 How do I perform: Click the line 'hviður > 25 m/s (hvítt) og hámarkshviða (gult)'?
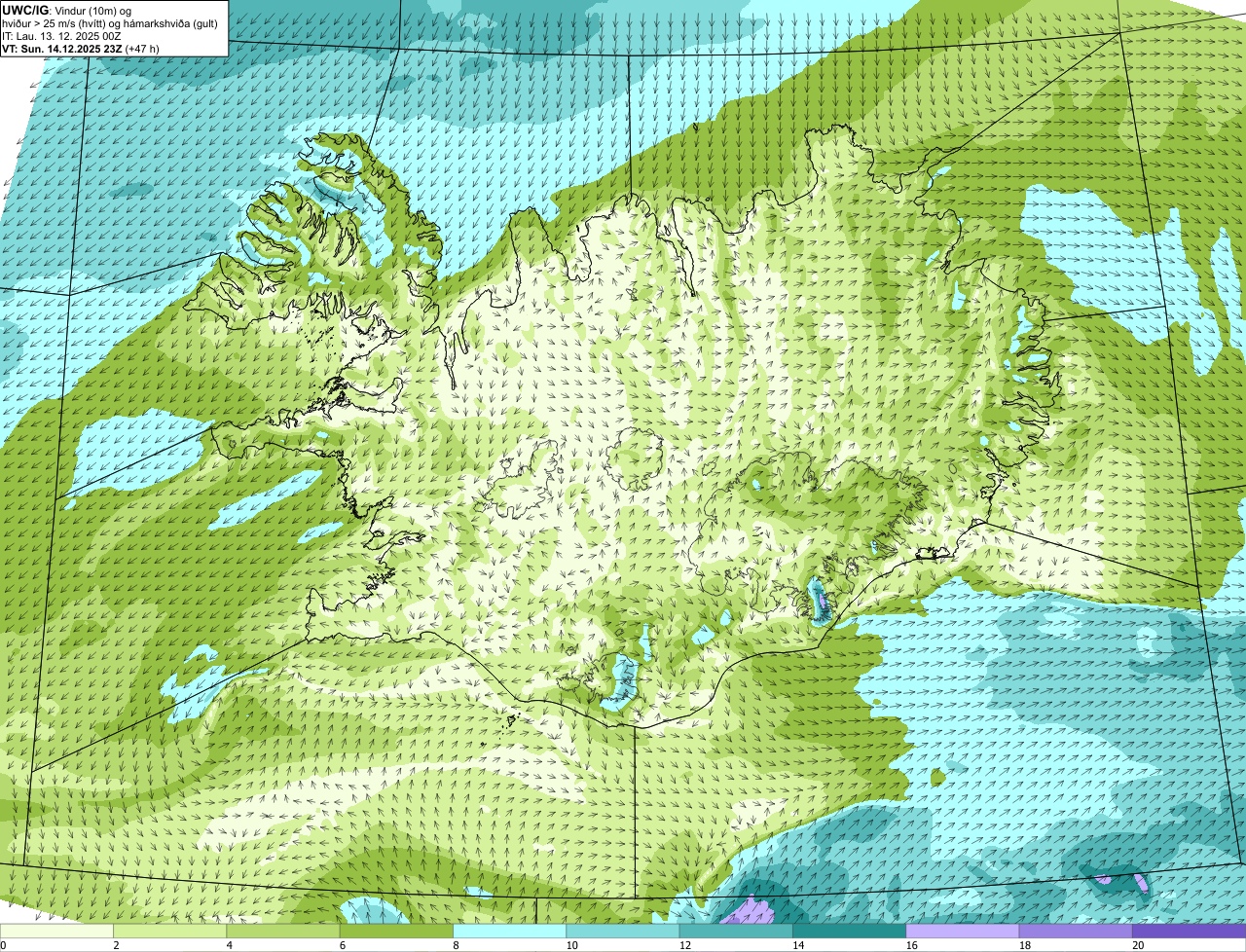109,22
